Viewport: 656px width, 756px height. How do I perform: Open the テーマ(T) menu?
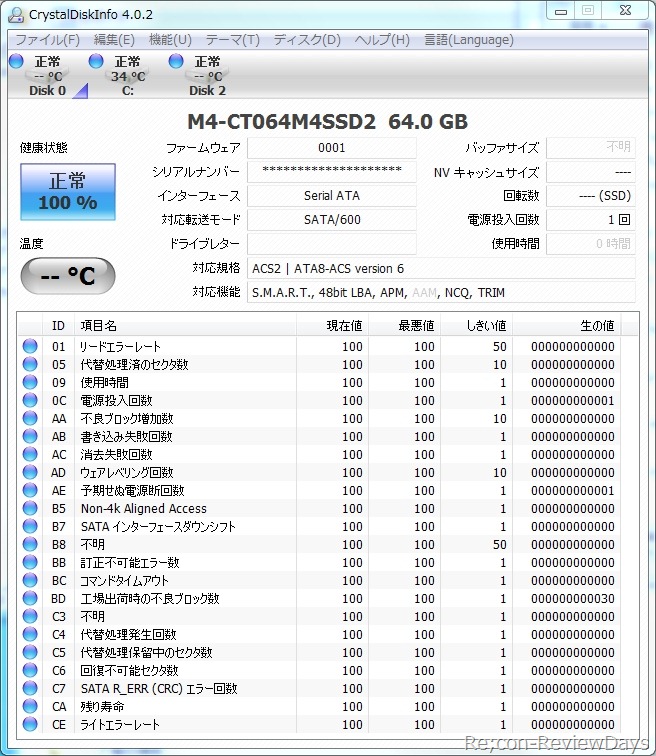point(233,40)
